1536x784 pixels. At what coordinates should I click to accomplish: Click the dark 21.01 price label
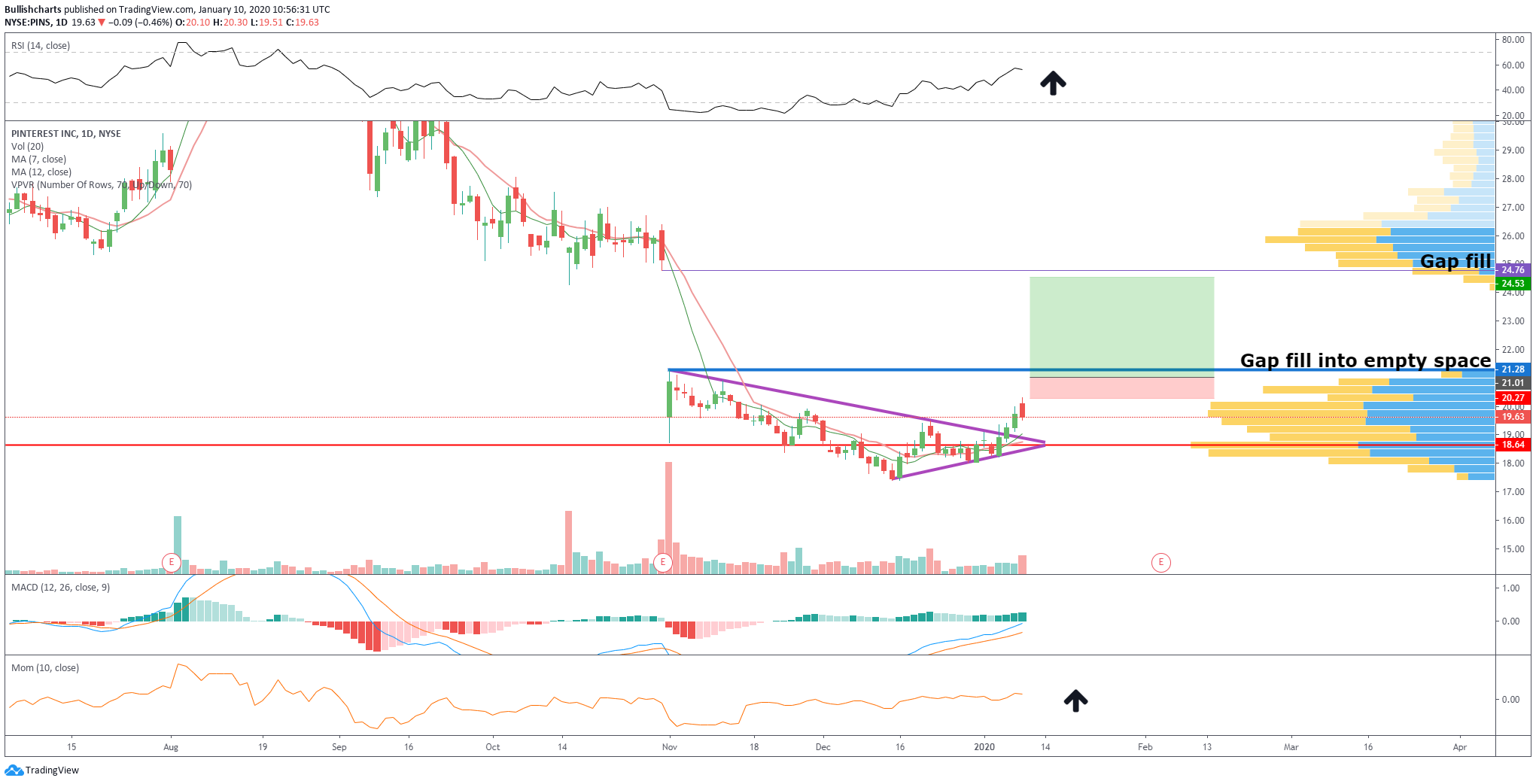click(1513, 383)
